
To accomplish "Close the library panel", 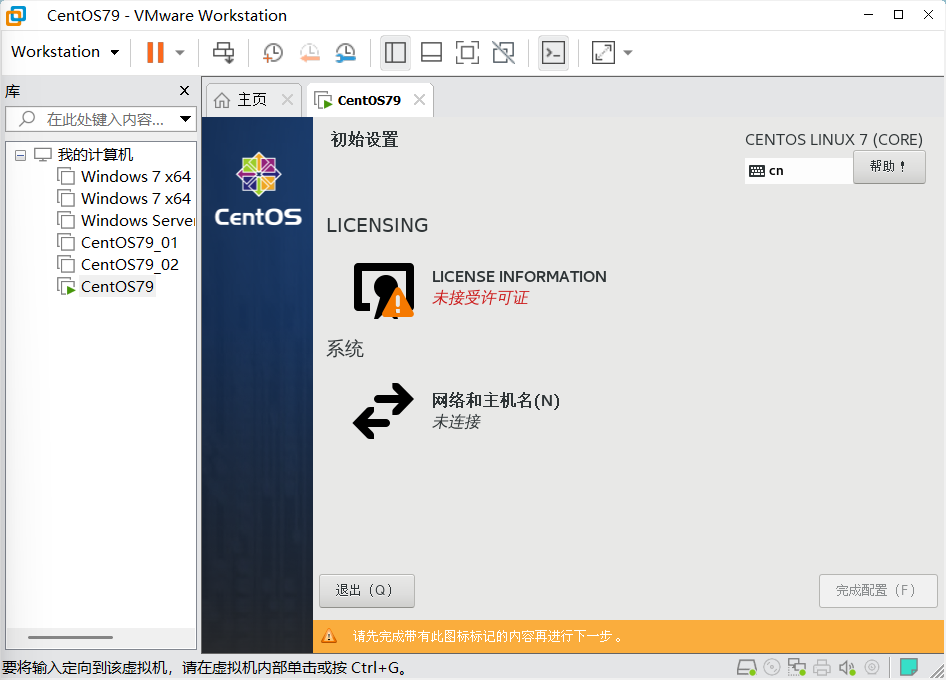I will (185, 91).
